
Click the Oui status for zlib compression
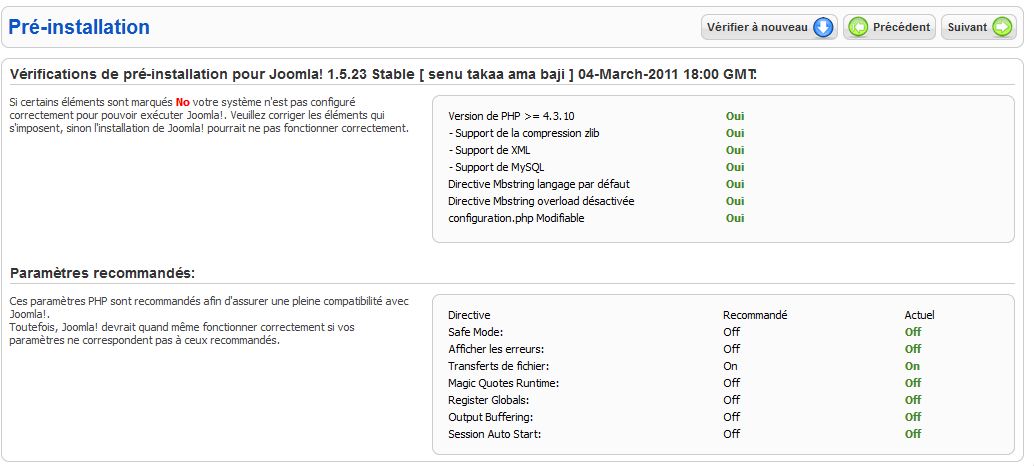(x=735, y=133)
